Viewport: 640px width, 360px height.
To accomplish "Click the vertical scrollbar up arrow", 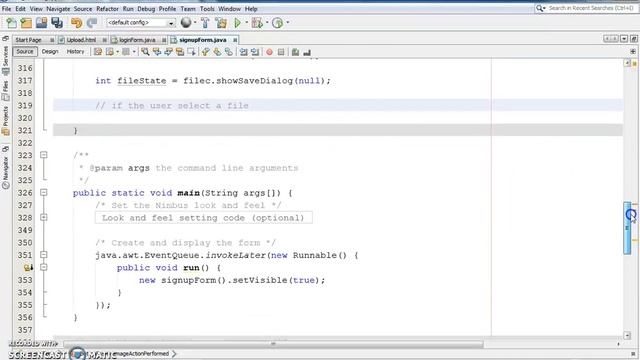I will point(627,63).
